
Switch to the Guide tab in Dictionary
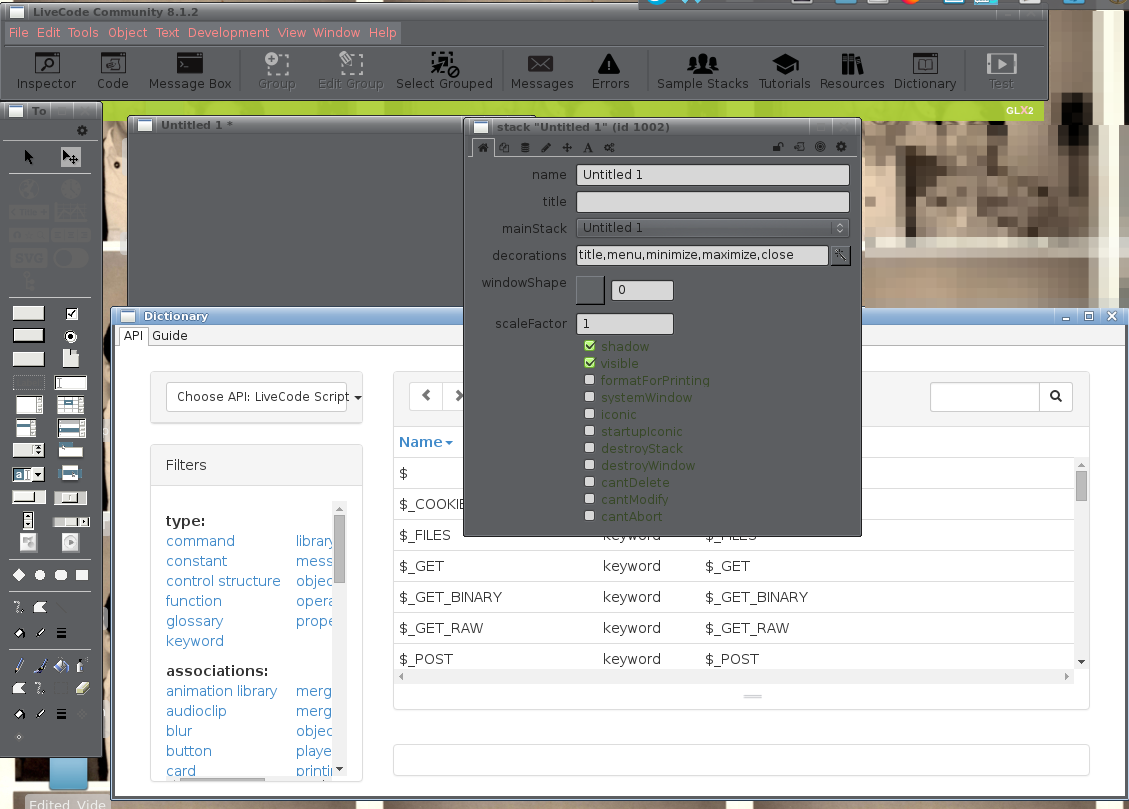coord(170,336)
